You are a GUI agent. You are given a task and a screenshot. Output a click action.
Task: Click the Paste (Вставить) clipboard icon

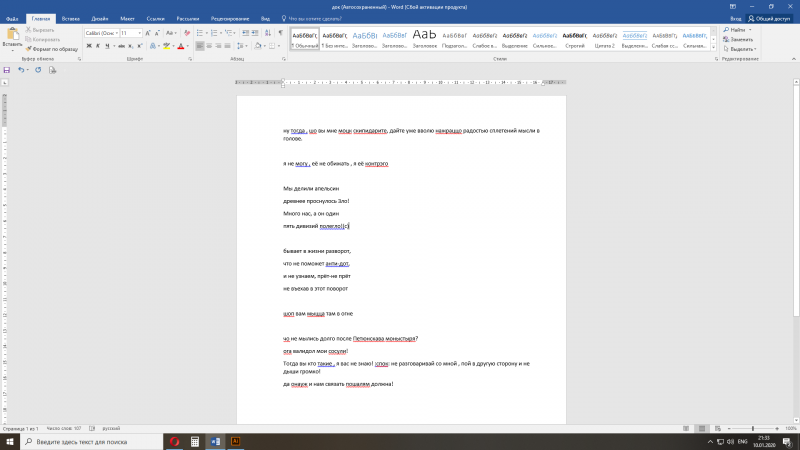pyautogui.click(x=12, y=34)
